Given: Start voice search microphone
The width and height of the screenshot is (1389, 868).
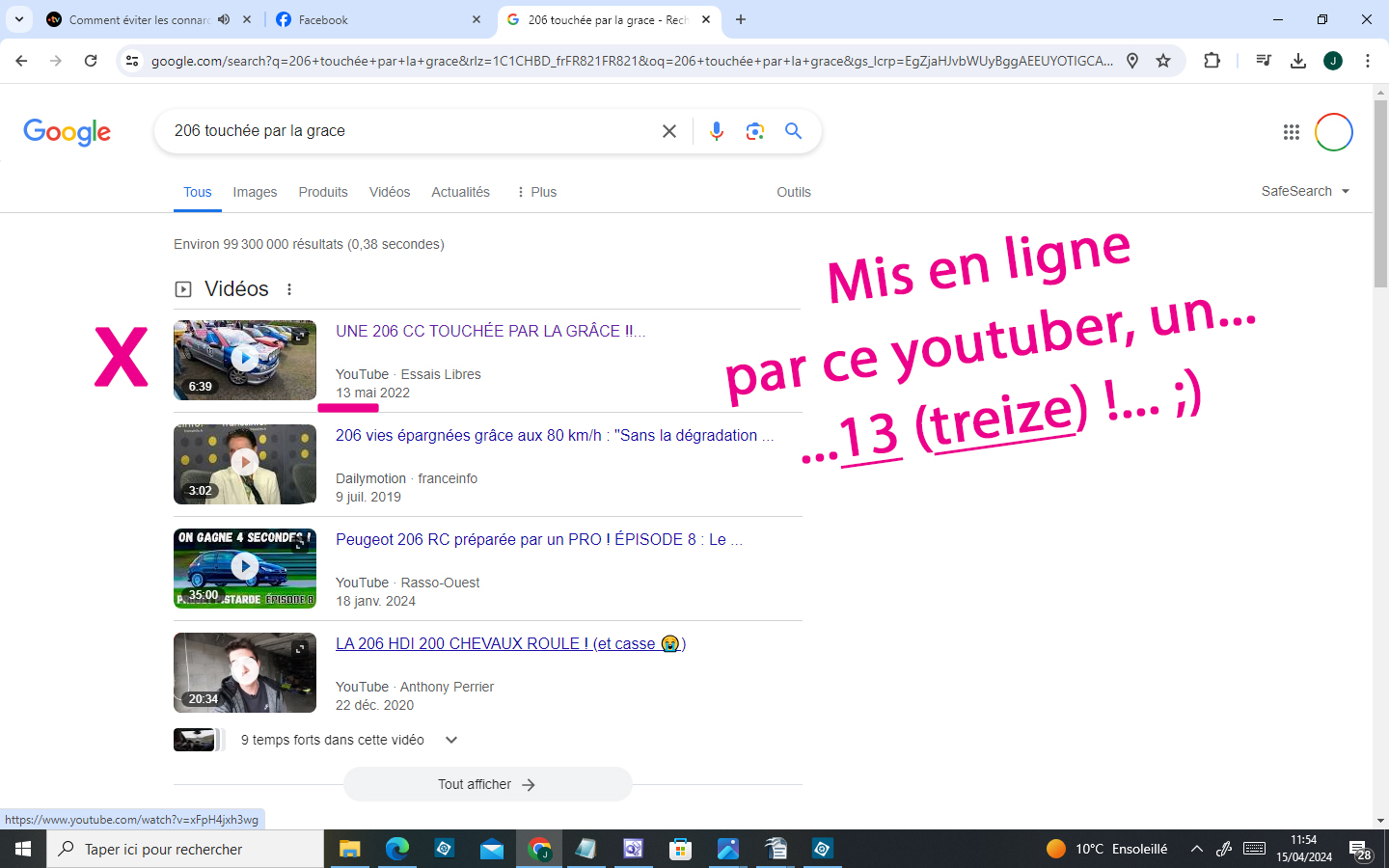Looking at the screenshot, I should (x=716, y=131).
